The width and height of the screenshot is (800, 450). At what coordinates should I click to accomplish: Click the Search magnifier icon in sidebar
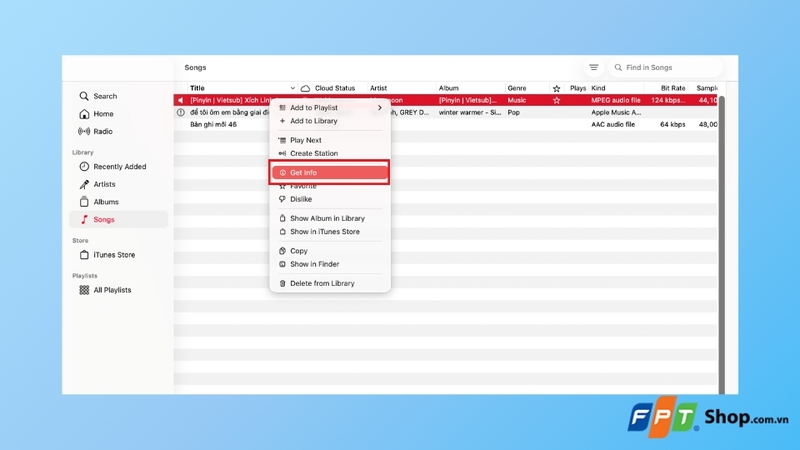[84, 96]
